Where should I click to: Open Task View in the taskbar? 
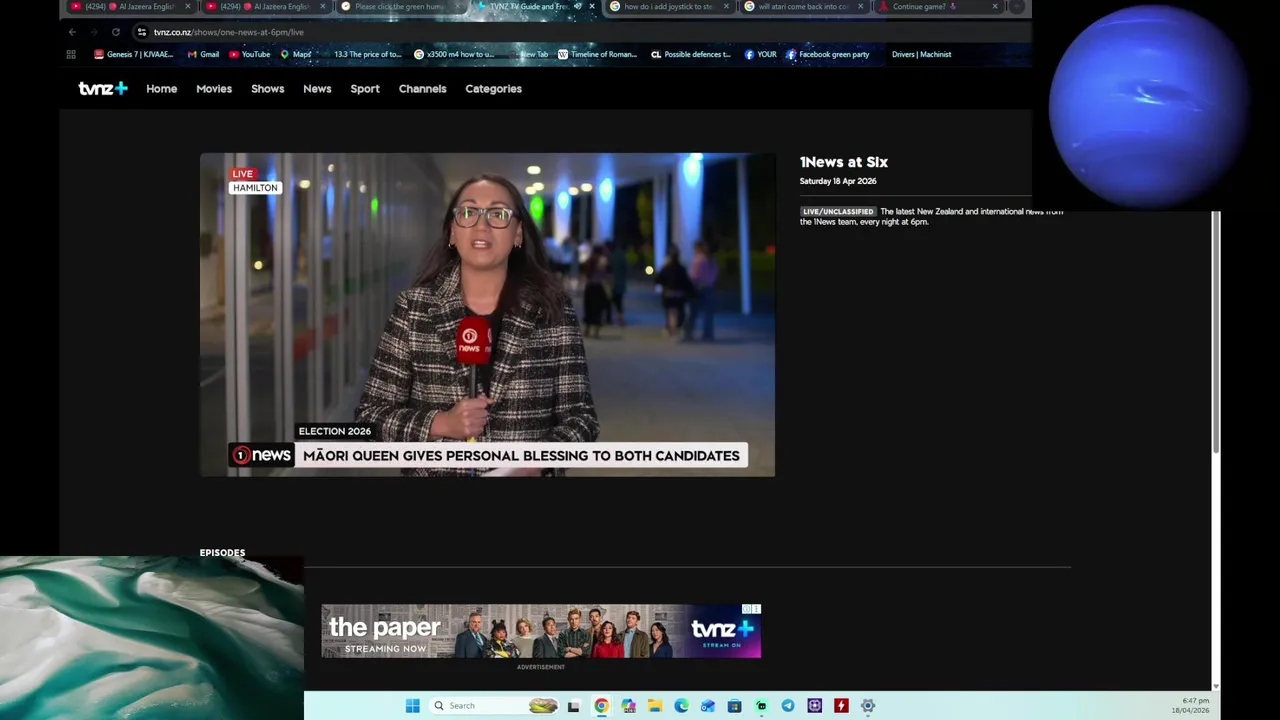(574, 706)
